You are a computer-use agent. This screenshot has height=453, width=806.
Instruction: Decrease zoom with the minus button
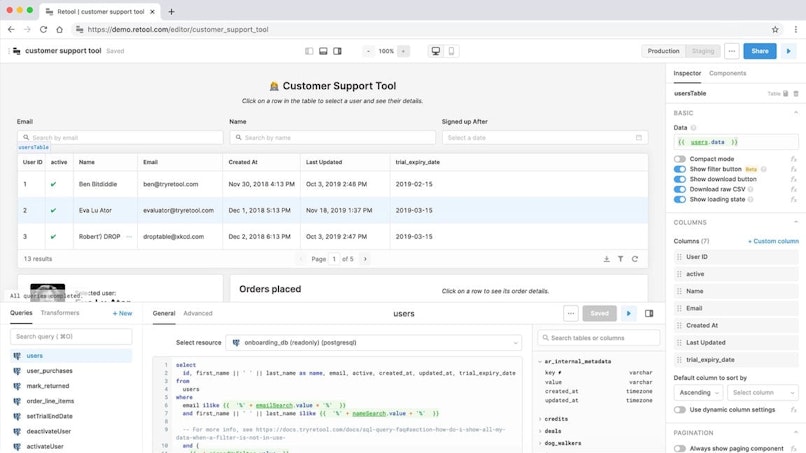click(x=368, y=51)
